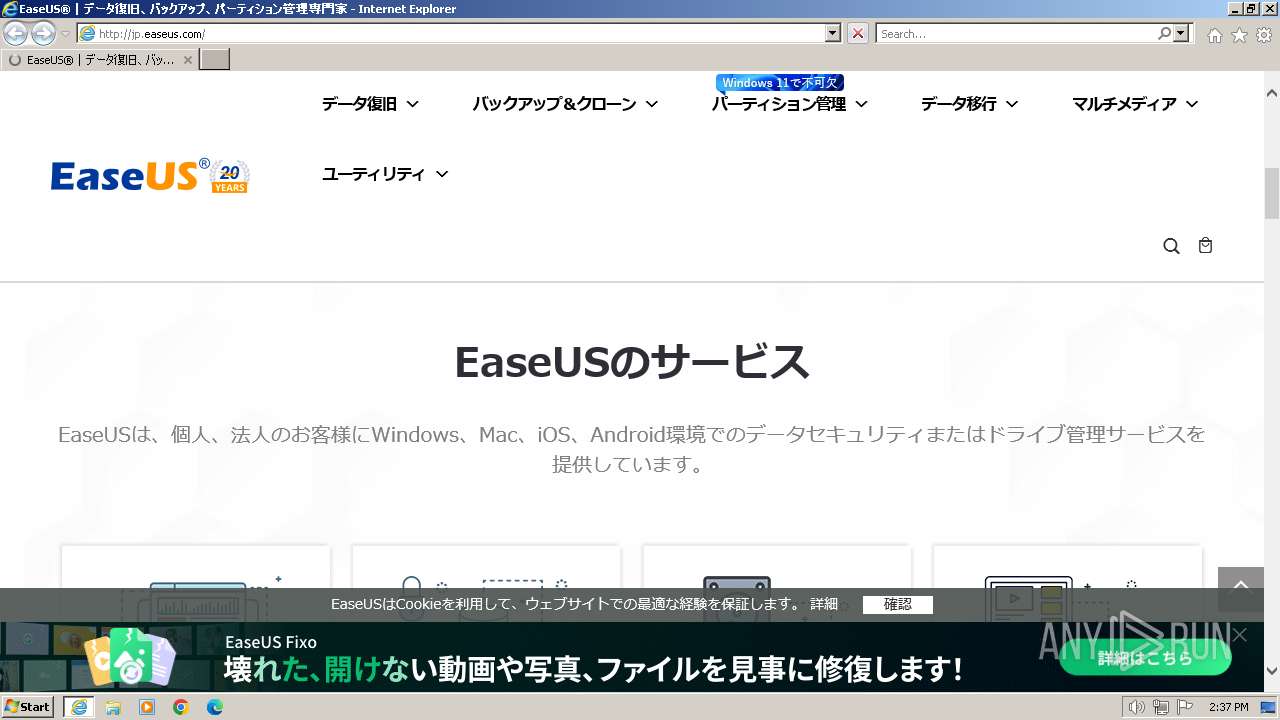The image size is (1280, 720).
Task: Open search provider dropdown arrow
Action: point(1182,33)
